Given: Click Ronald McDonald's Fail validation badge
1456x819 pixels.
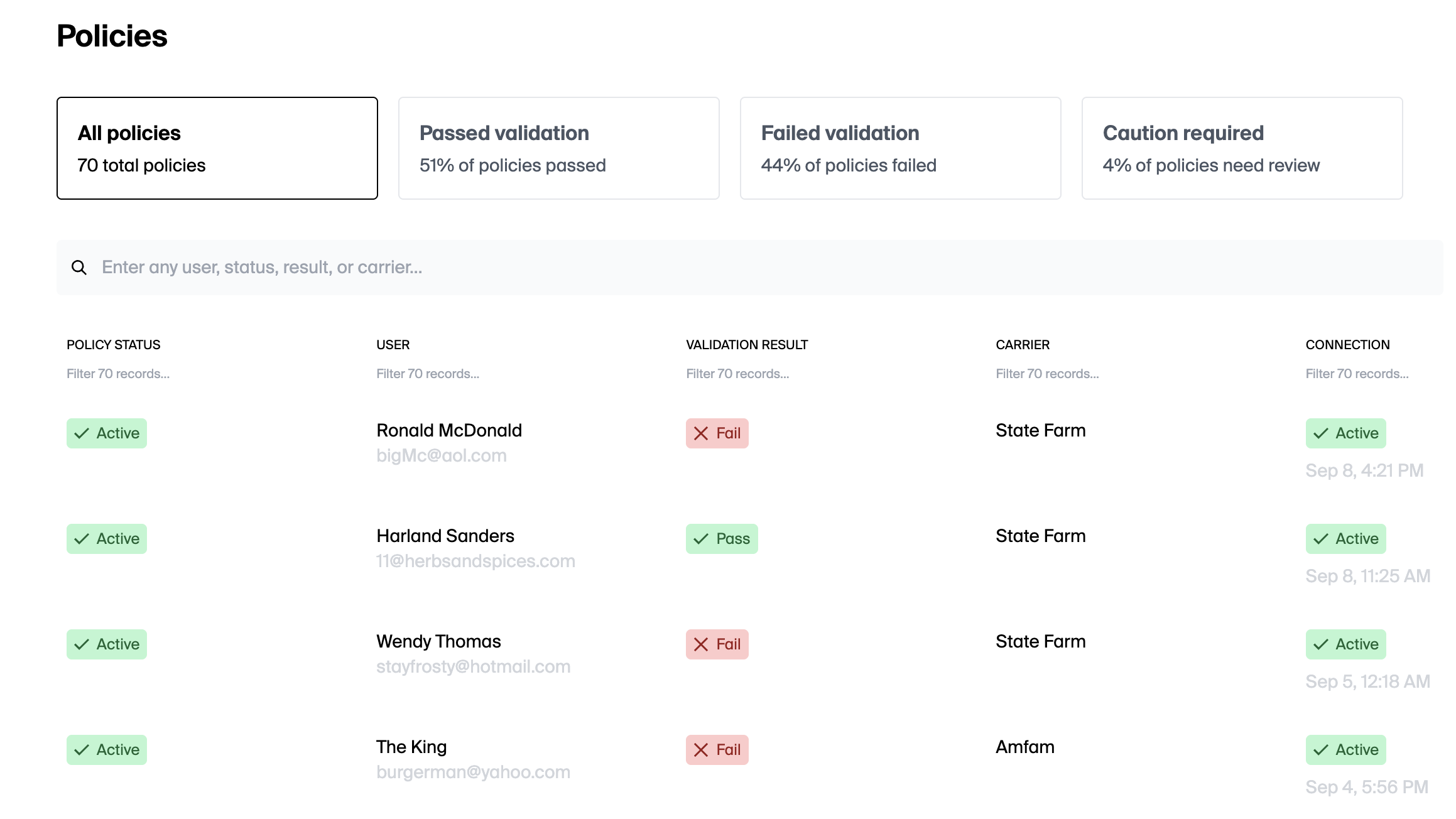Looking at the screenshot, I should [x=717, y=433].
